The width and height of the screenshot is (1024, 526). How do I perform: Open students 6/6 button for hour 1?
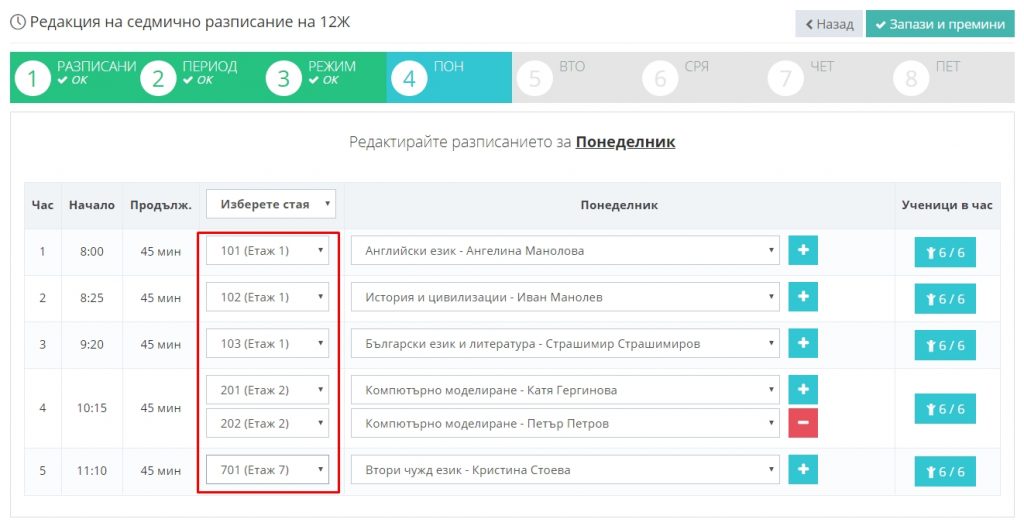[944, 253]
